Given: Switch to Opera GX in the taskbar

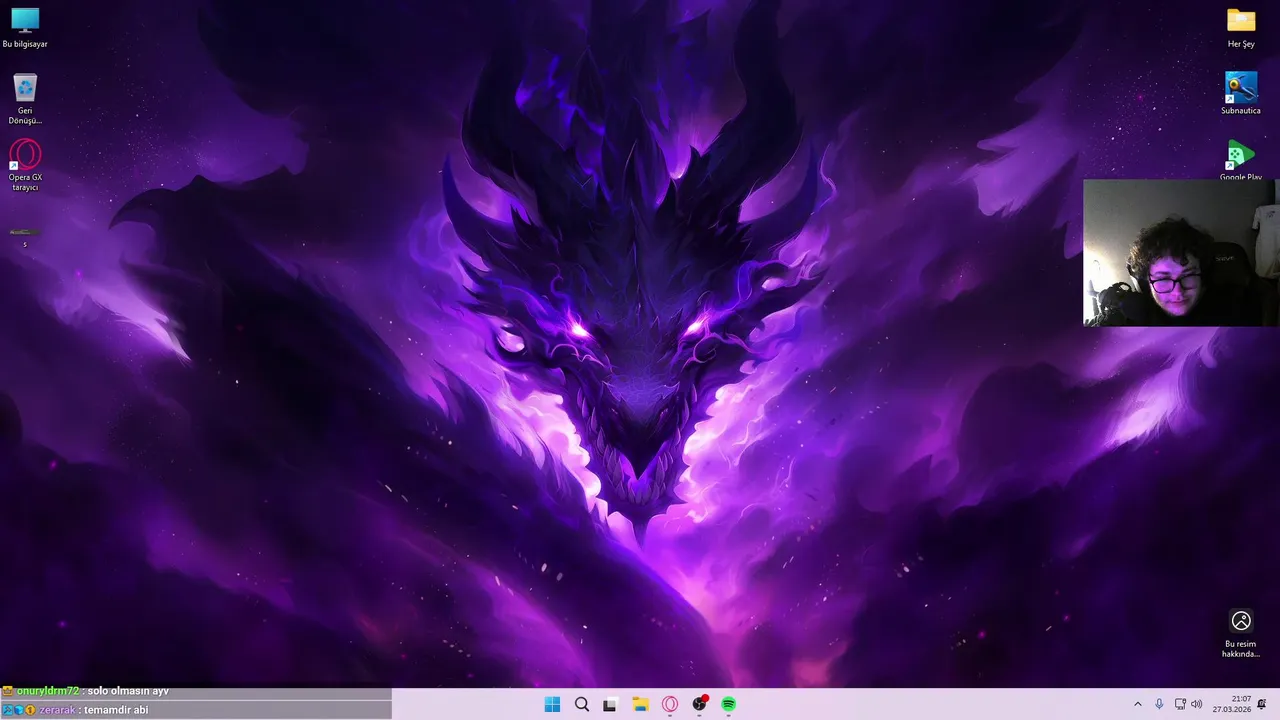Looking at the screenshot, I should [670, 704].
